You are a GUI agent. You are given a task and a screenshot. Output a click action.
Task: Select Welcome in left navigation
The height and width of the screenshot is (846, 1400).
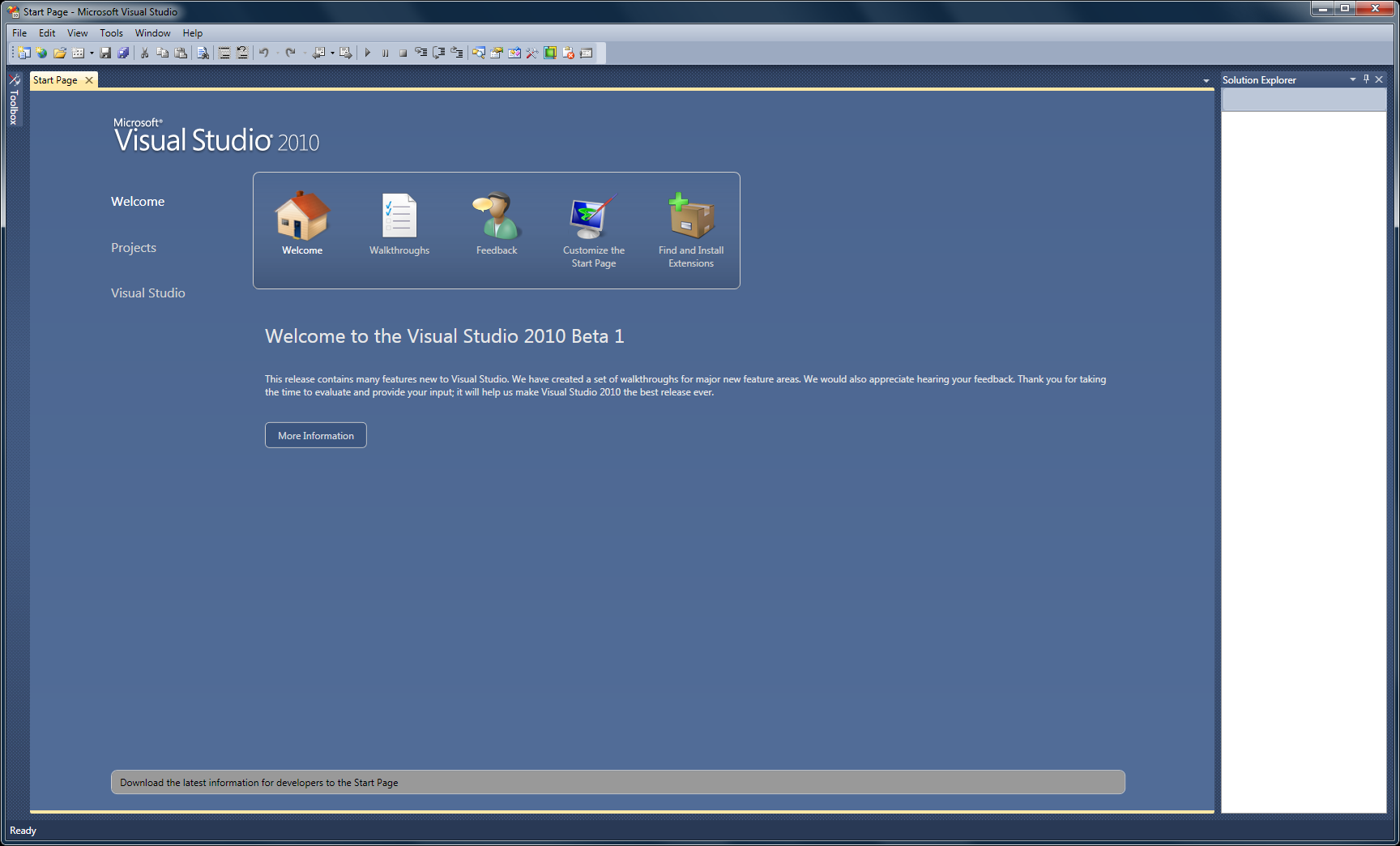click(x=138, y=202)
